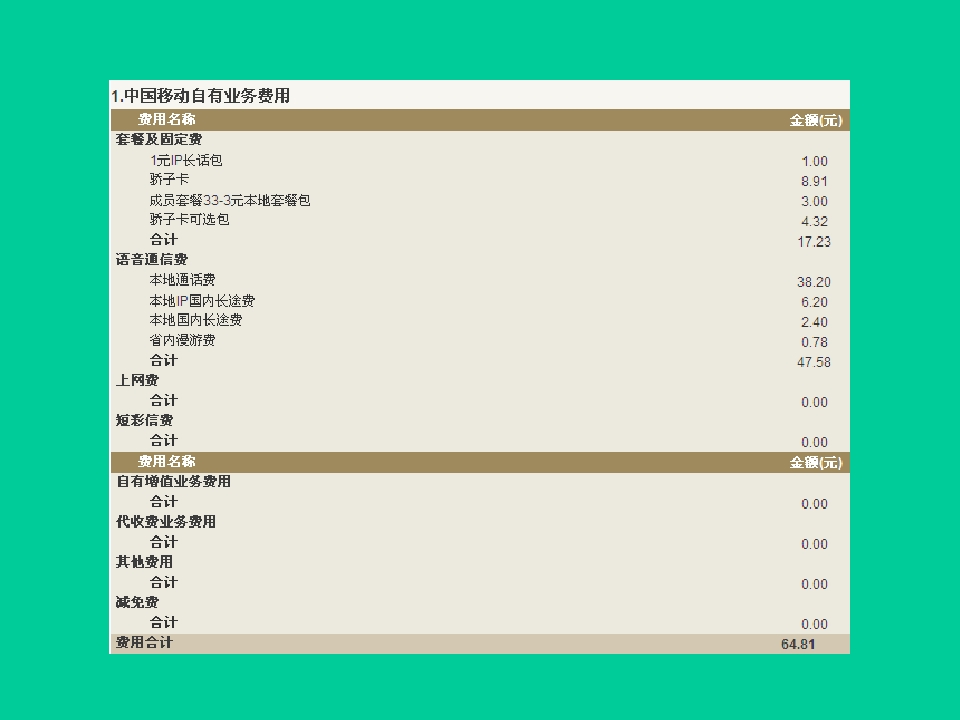Click the 0.00 total under 其他费用

tap(814, 584)
